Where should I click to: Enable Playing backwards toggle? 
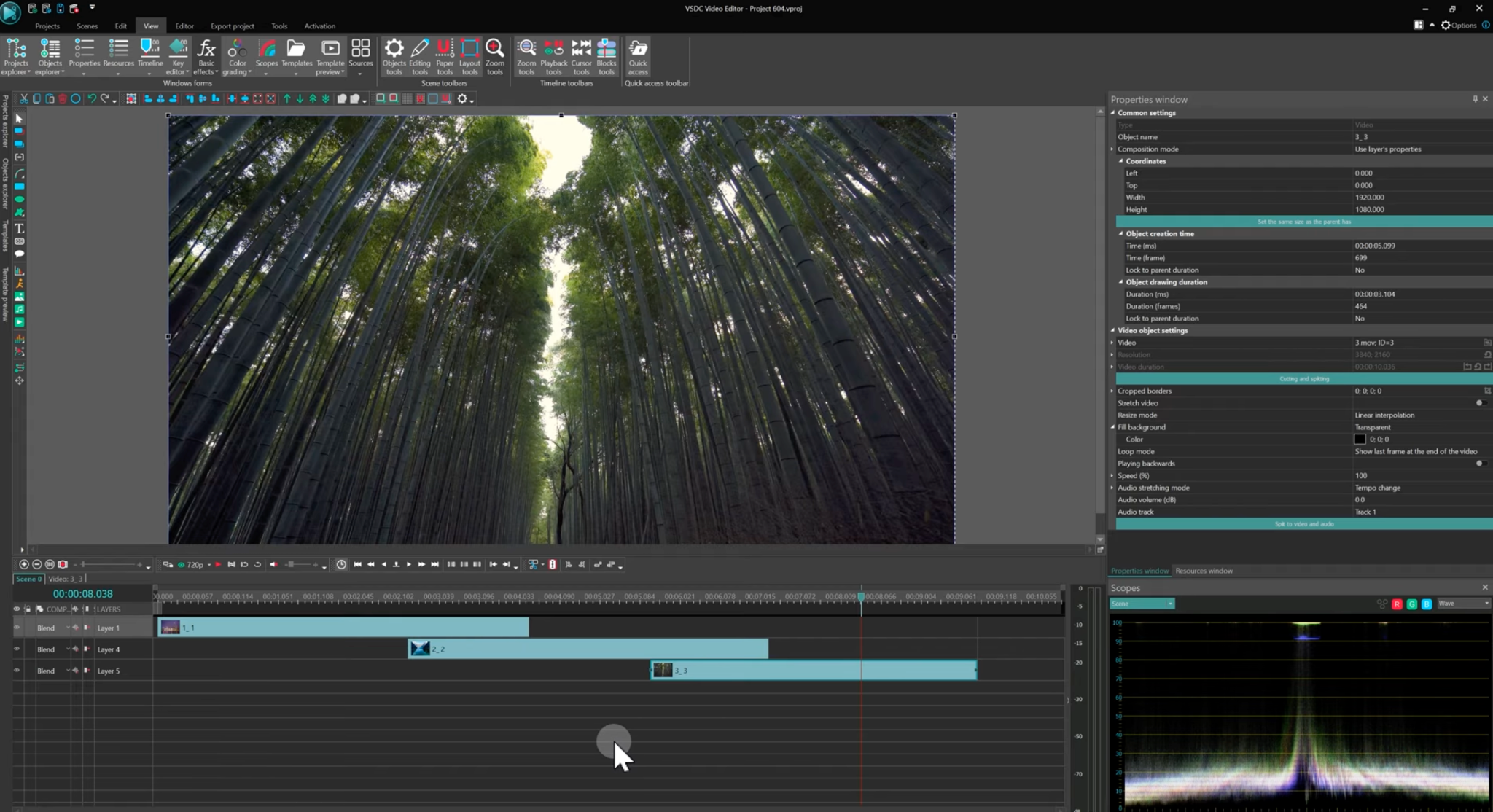(x=1479, y=463)
